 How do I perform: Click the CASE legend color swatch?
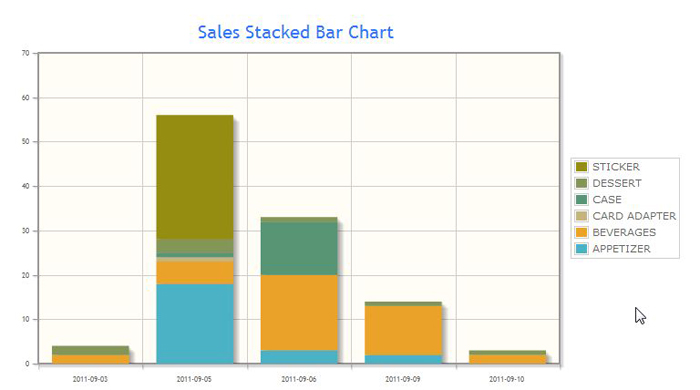click(x=581, y=199)
